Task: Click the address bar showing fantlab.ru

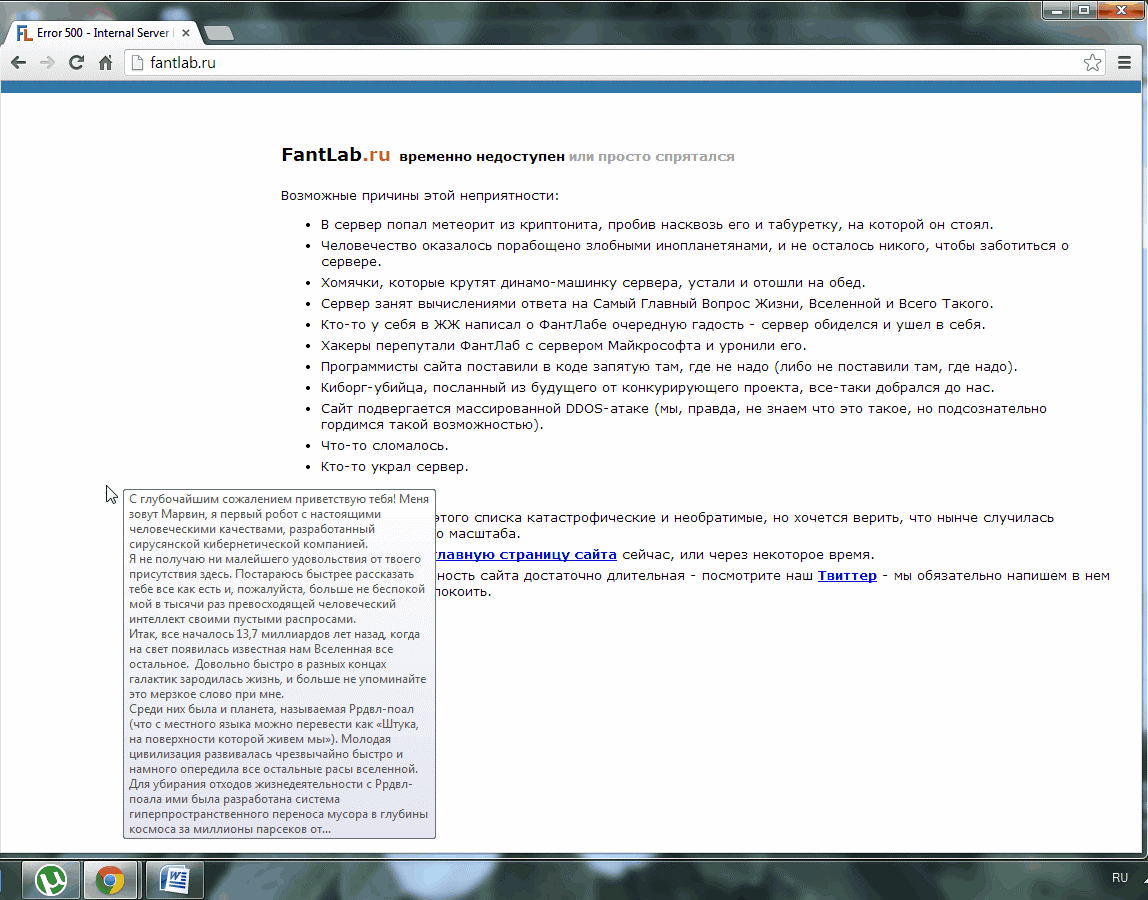Action: [600, 63]
